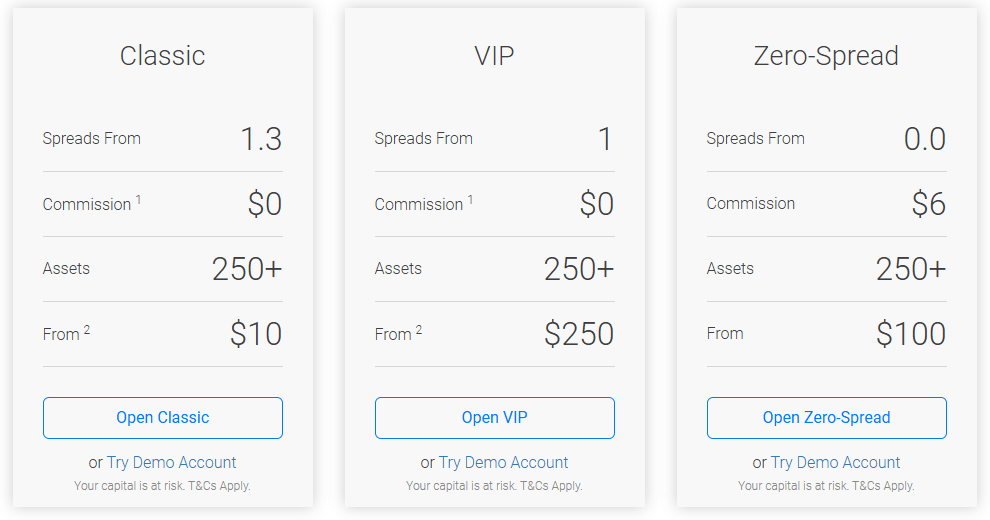Click the Open VIP button
The image size is (990, 520).
point(494,418)
